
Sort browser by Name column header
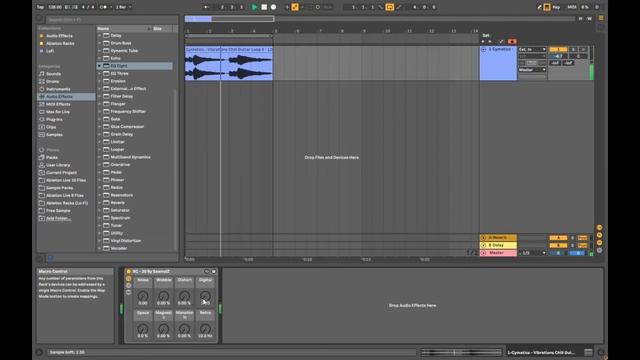click(x=124, y=29)
